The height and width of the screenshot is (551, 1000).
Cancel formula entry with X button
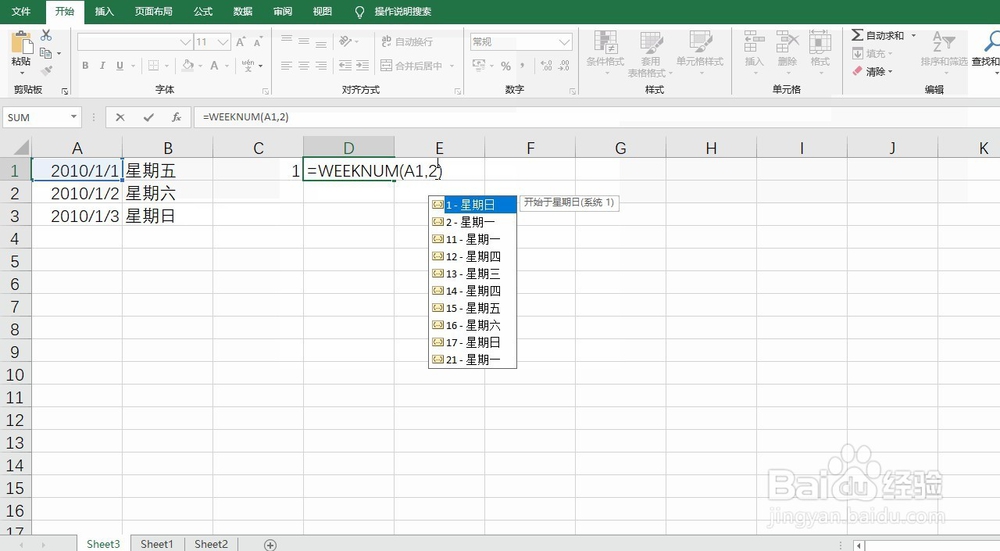(120, 117)
